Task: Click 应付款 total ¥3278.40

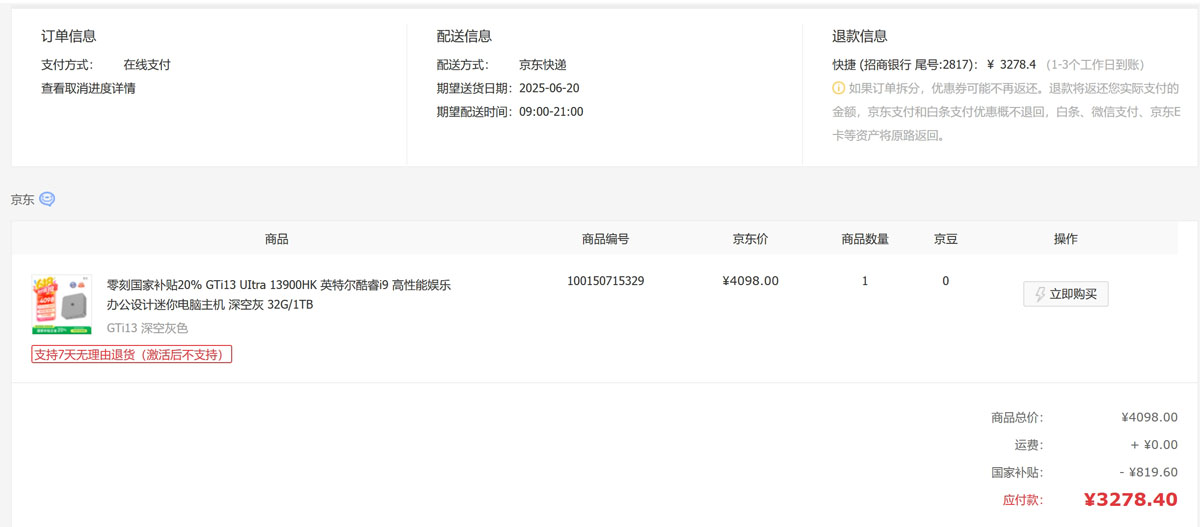Action: click(x=1130, y=500)
